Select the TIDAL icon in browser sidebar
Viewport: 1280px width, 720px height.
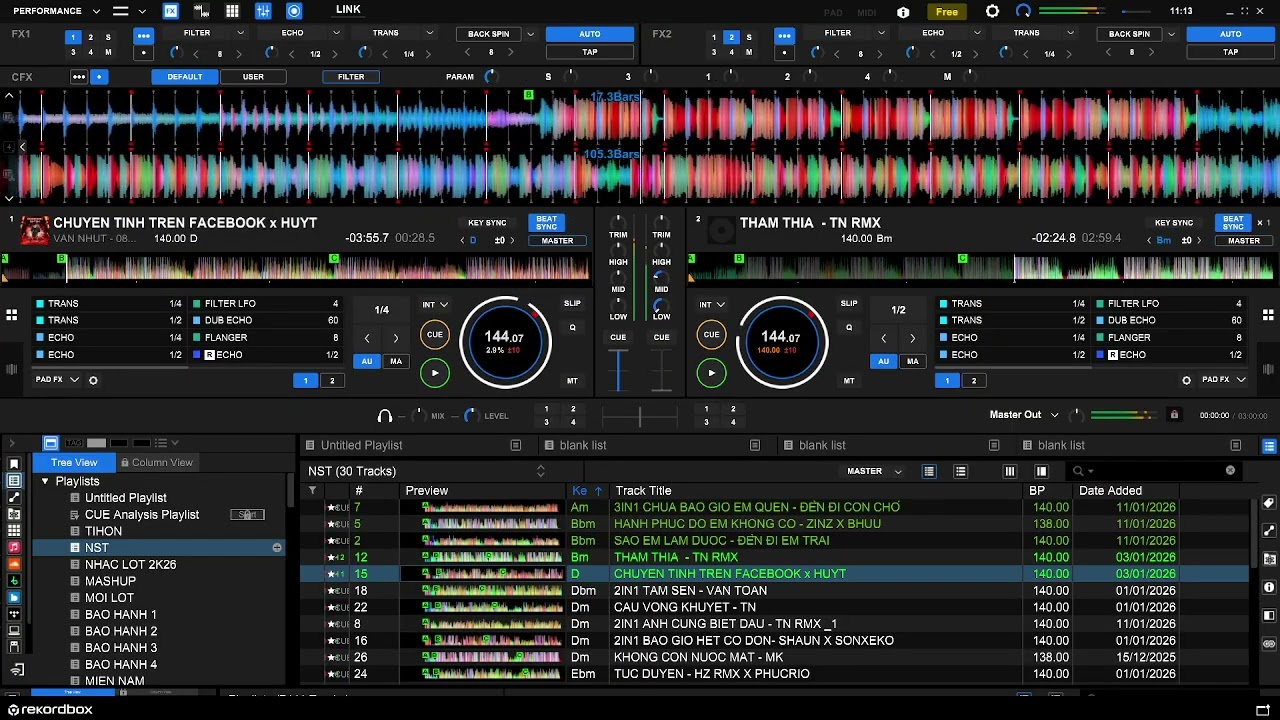(x=14, y=614)
